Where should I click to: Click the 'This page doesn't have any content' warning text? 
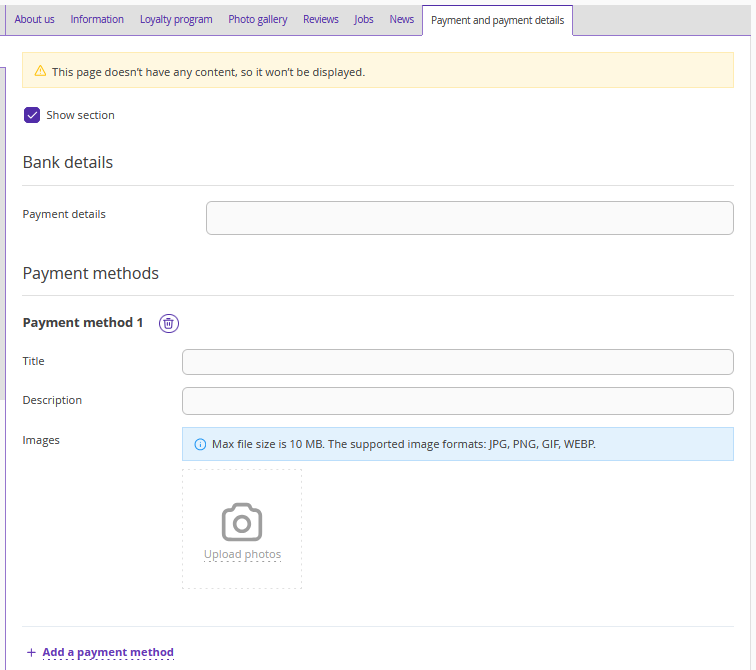[x=208, y=72]
